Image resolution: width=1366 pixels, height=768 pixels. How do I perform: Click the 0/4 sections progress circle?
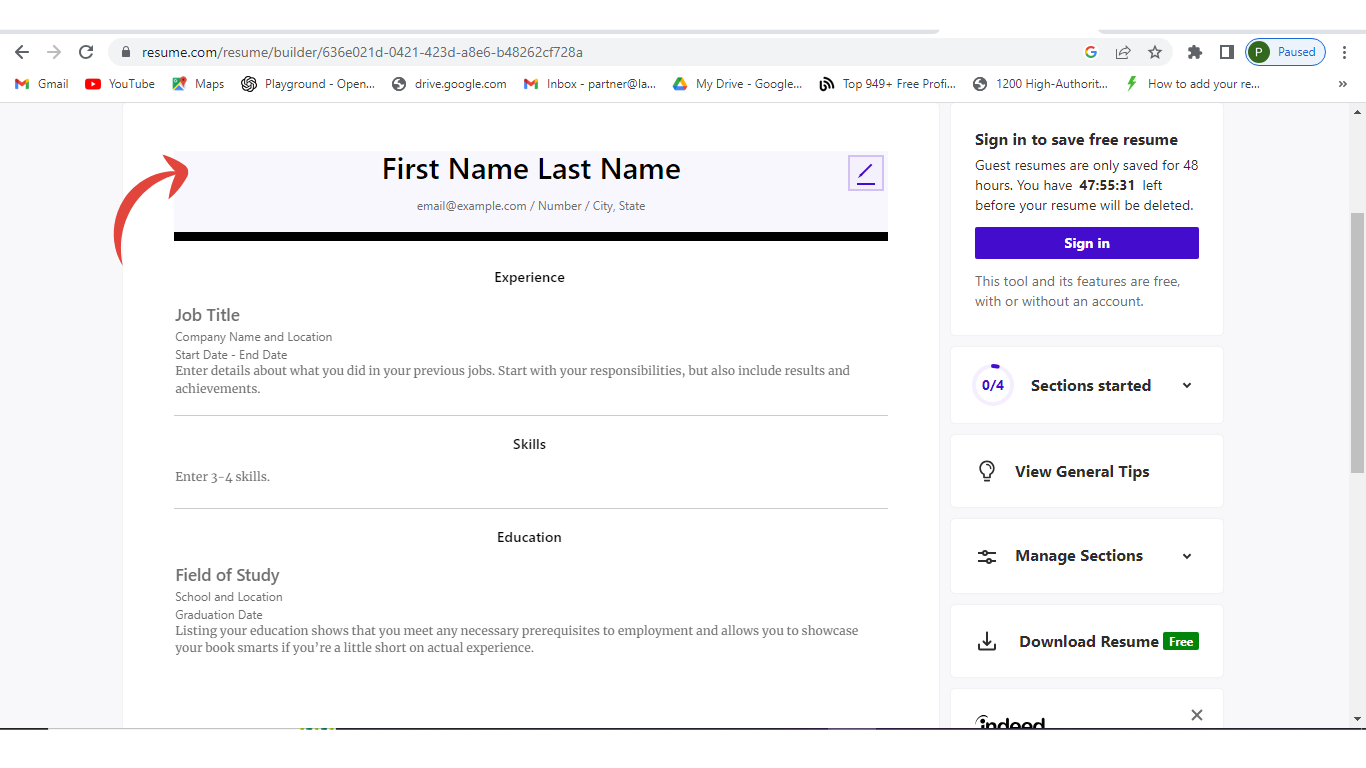point(993,385)
